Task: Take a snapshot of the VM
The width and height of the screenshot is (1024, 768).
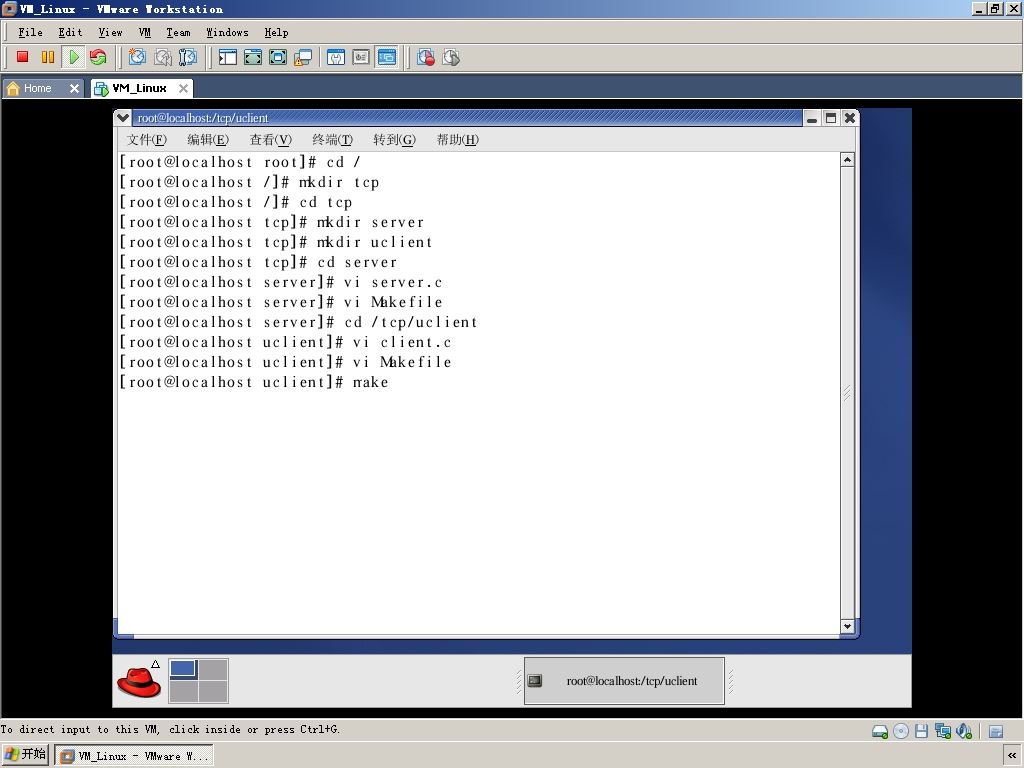Action: tap(137, 57)
